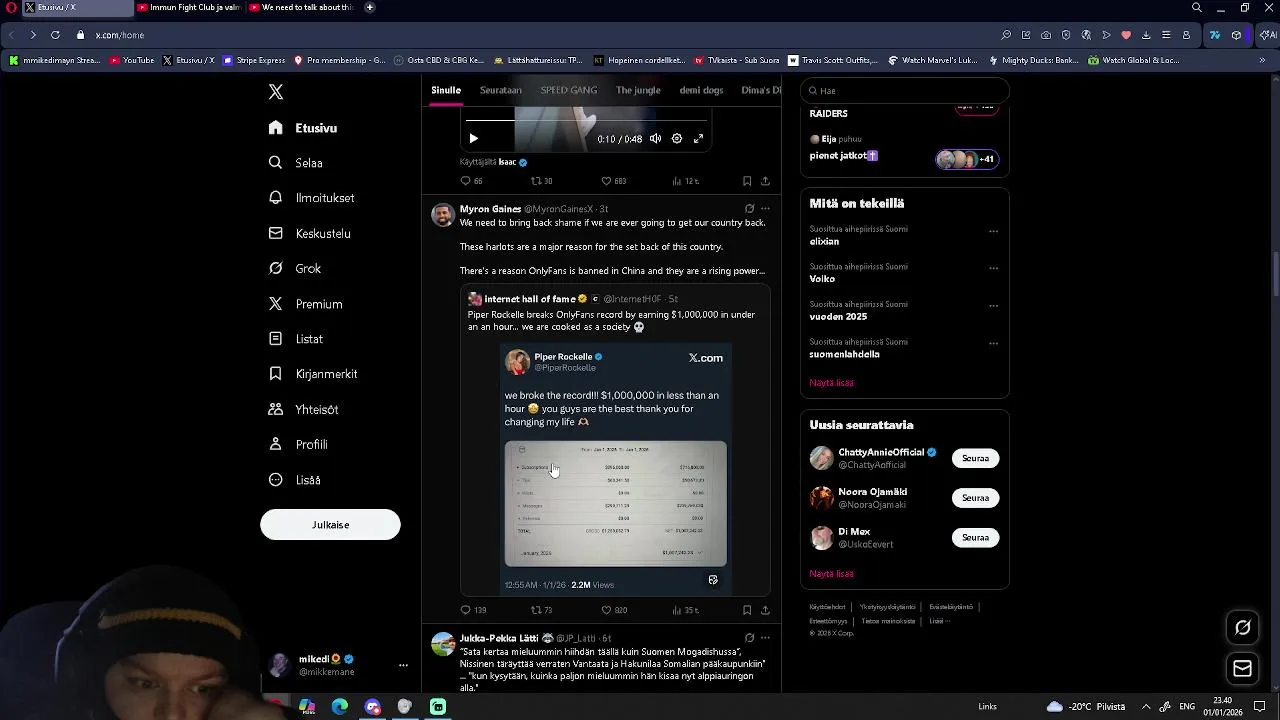Image resolution: width=1280 pixels, height=720 pixels.
Task: Select the SPEED GANG tab
Action: pos(569,90)
